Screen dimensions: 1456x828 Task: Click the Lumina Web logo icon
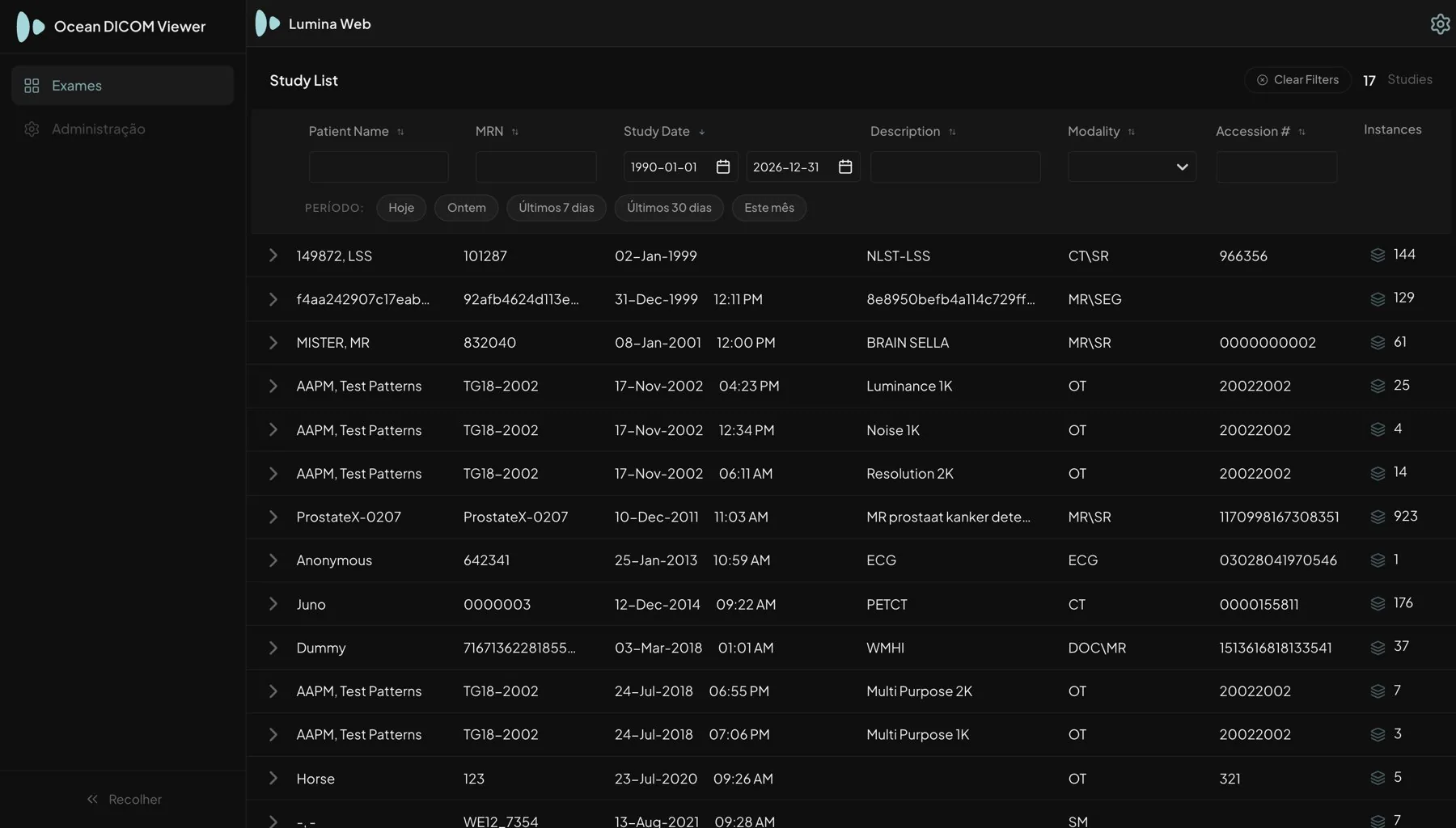[x=267, y=23]
